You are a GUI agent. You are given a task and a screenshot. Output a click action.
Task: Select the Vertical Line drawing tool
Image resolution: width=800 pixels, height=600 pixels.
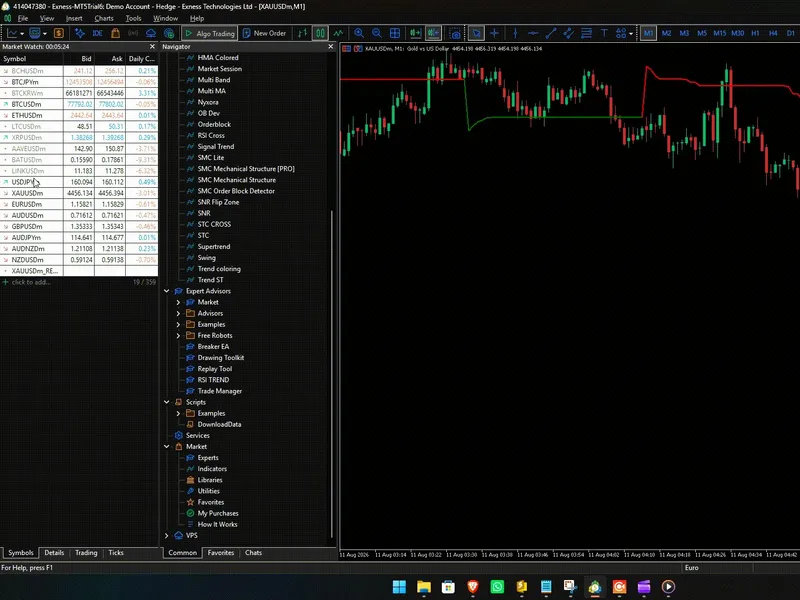[515, 33]
